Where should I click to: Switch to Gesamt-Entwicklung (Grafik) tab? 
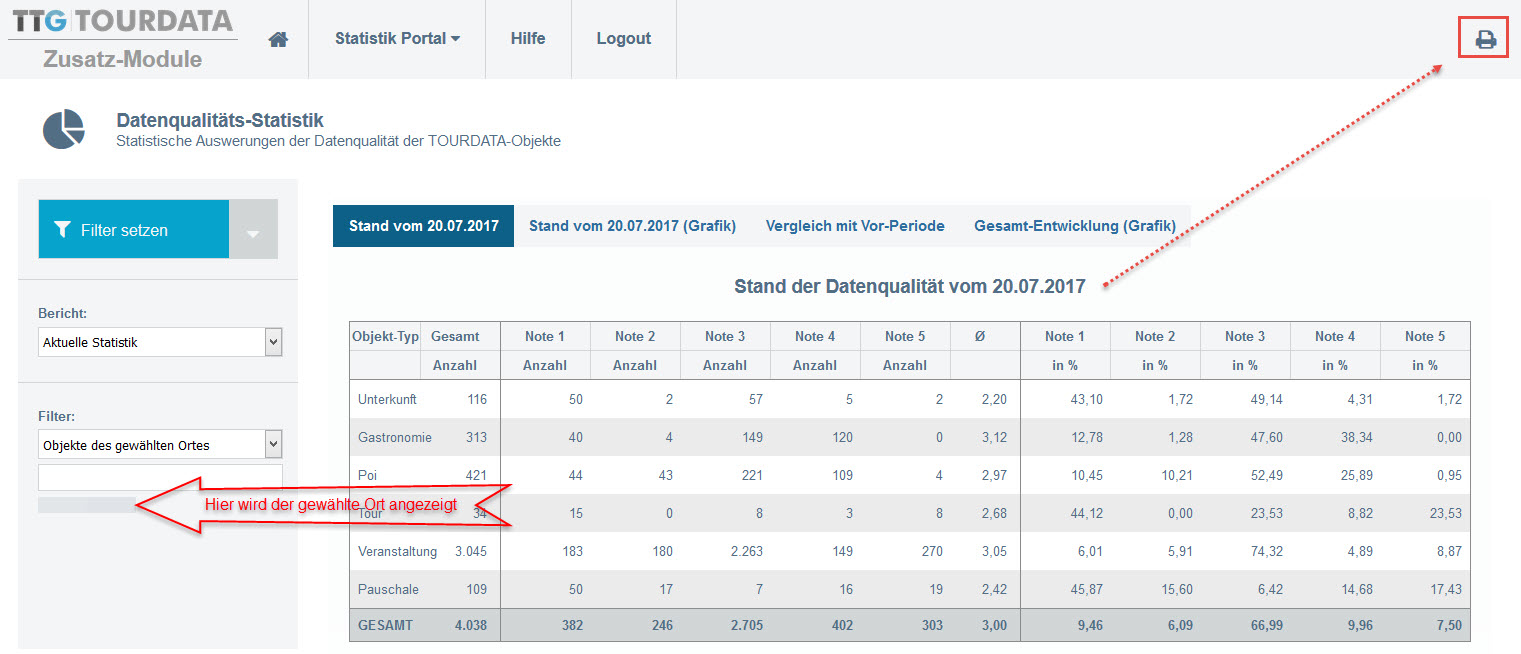pos(1075,226)
